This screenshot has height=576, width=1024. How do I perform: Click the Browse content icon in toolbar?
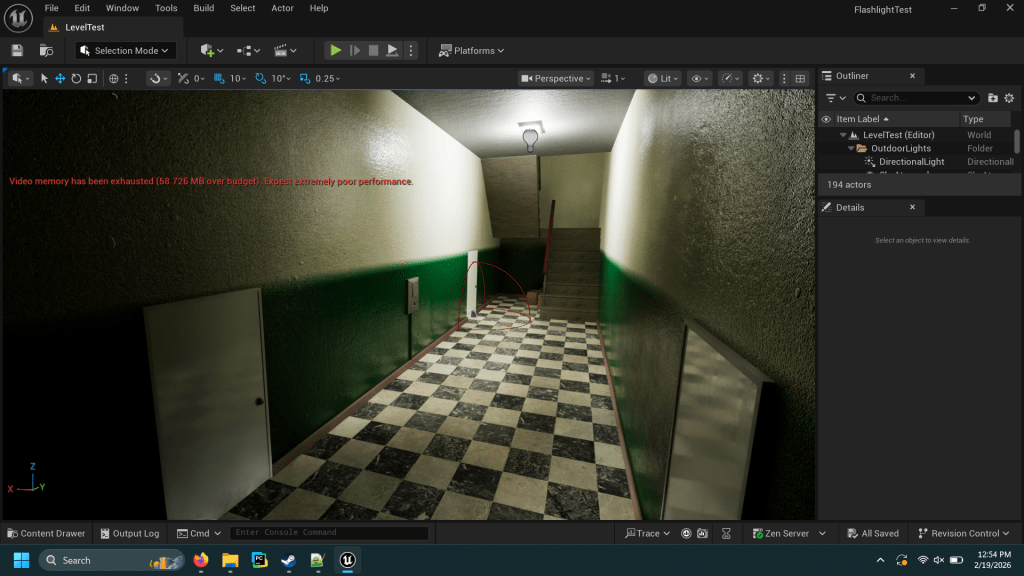[46, 50]
